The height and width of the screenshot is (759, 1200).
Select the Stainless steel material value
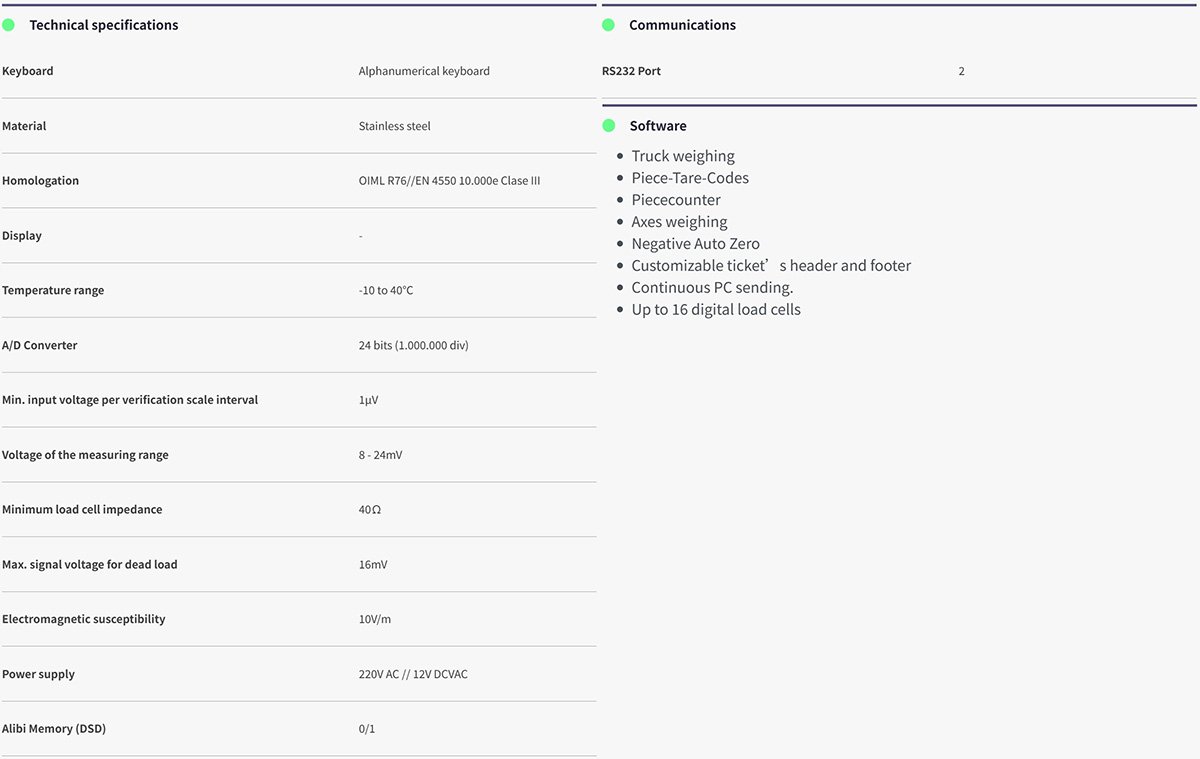[x=395, y=126]
